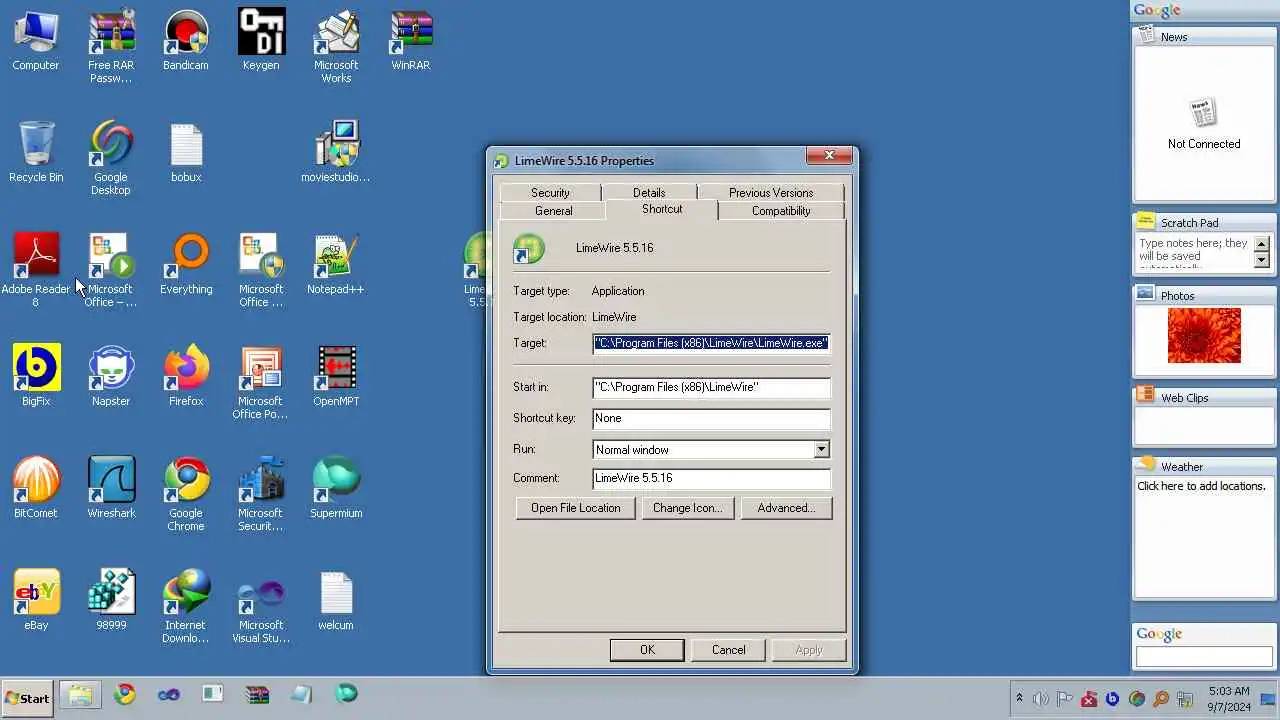
Task: Click the Advanced button
Action: pyautogui.click(x=786, y=508)
